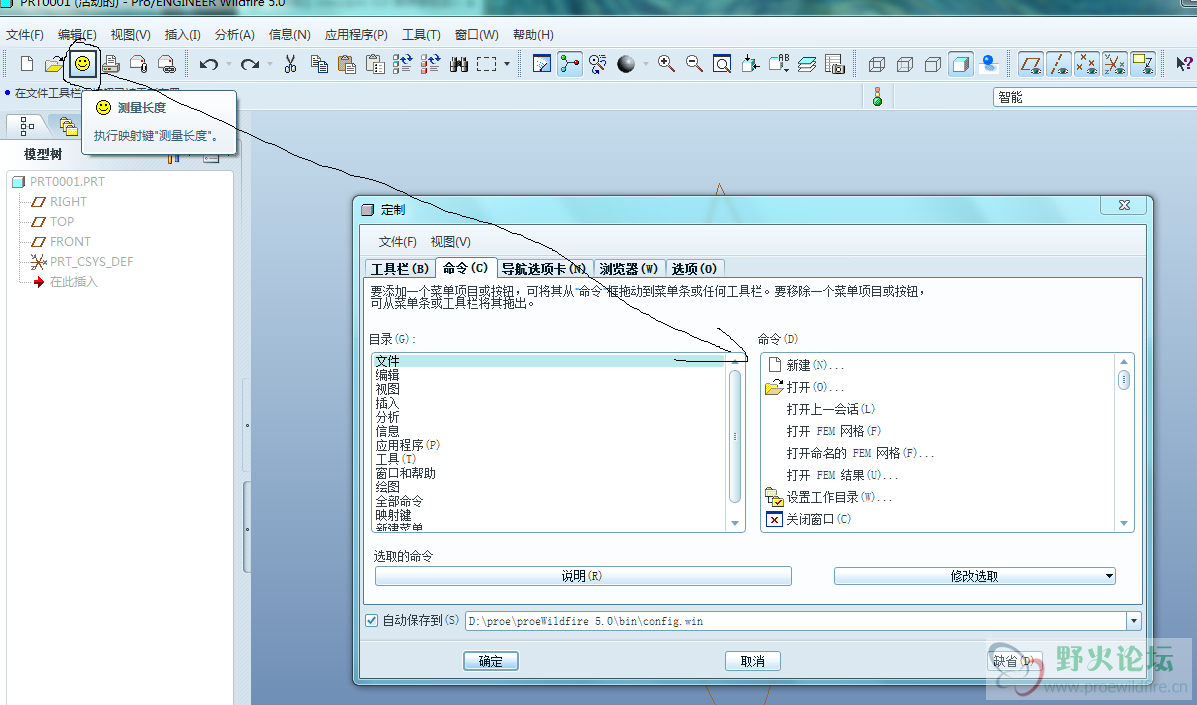The width and height of the screenshot is (1197, 705).
Task: Select Shading display mode icon
Action: click(x=960, y=64)
